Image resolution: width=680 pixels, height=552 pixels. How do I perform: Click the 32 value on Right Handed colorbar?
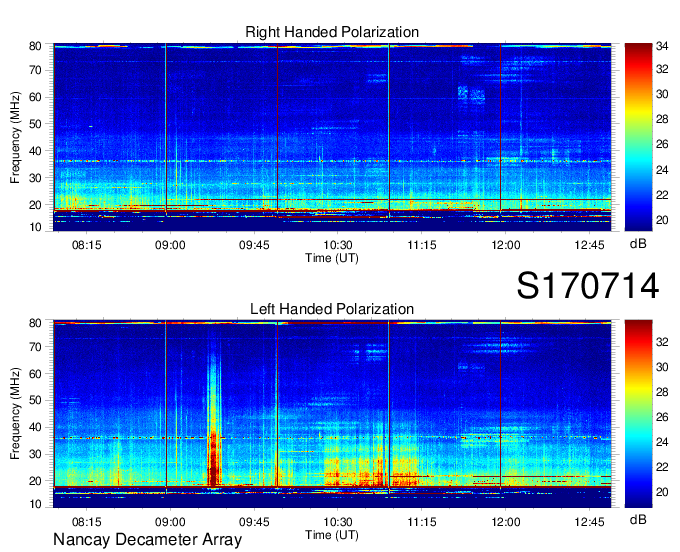662,69
